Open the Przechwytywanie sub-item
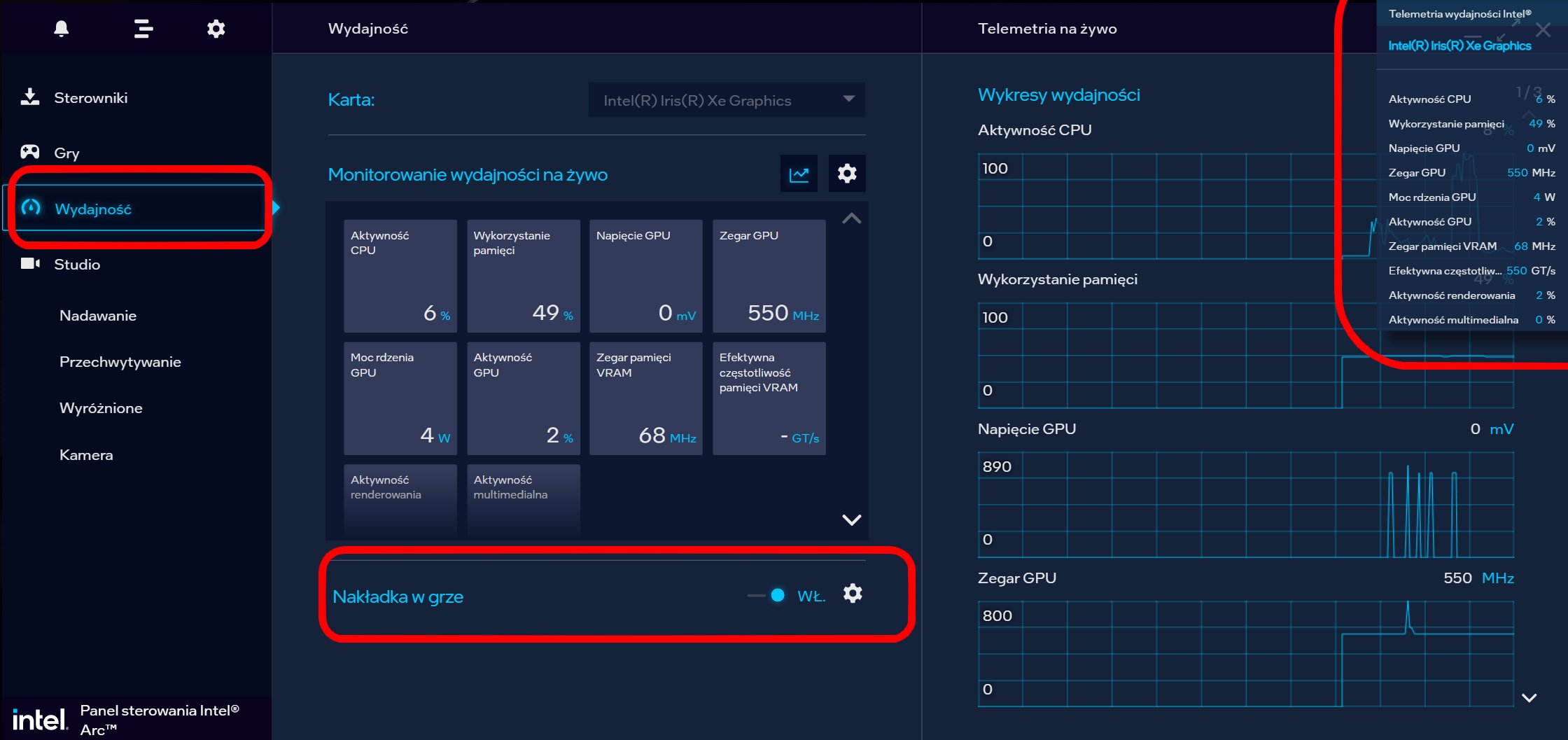This screenshot has height=740, width=1568. (x=120, y=362)
